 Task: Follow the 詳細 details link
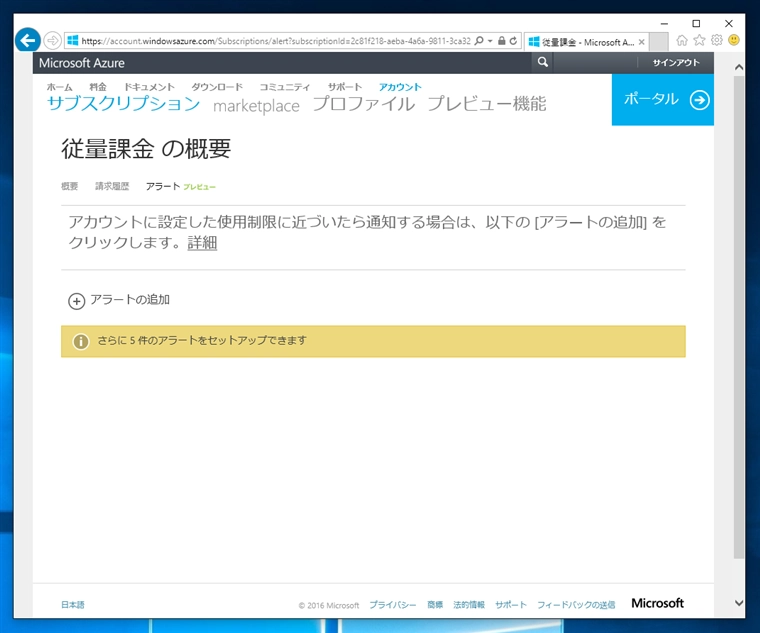pyautogui.click(x=202, y=242)
